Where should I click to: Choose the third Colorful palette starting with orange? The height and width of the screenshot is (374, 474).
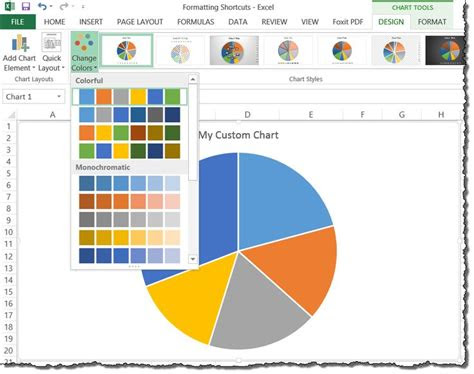pos(130,133)
